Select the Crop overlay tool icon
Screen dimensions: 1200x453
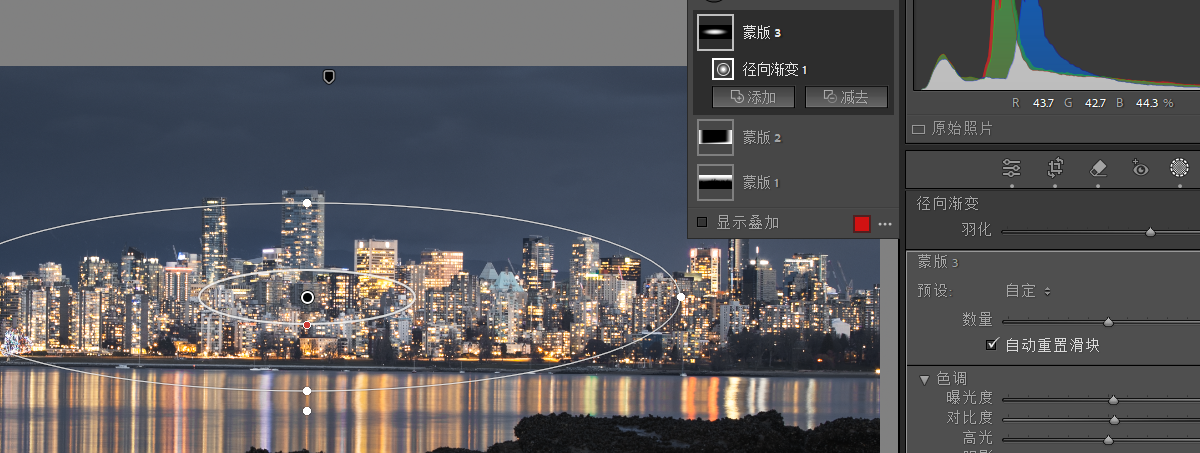tap(1054, 168)
